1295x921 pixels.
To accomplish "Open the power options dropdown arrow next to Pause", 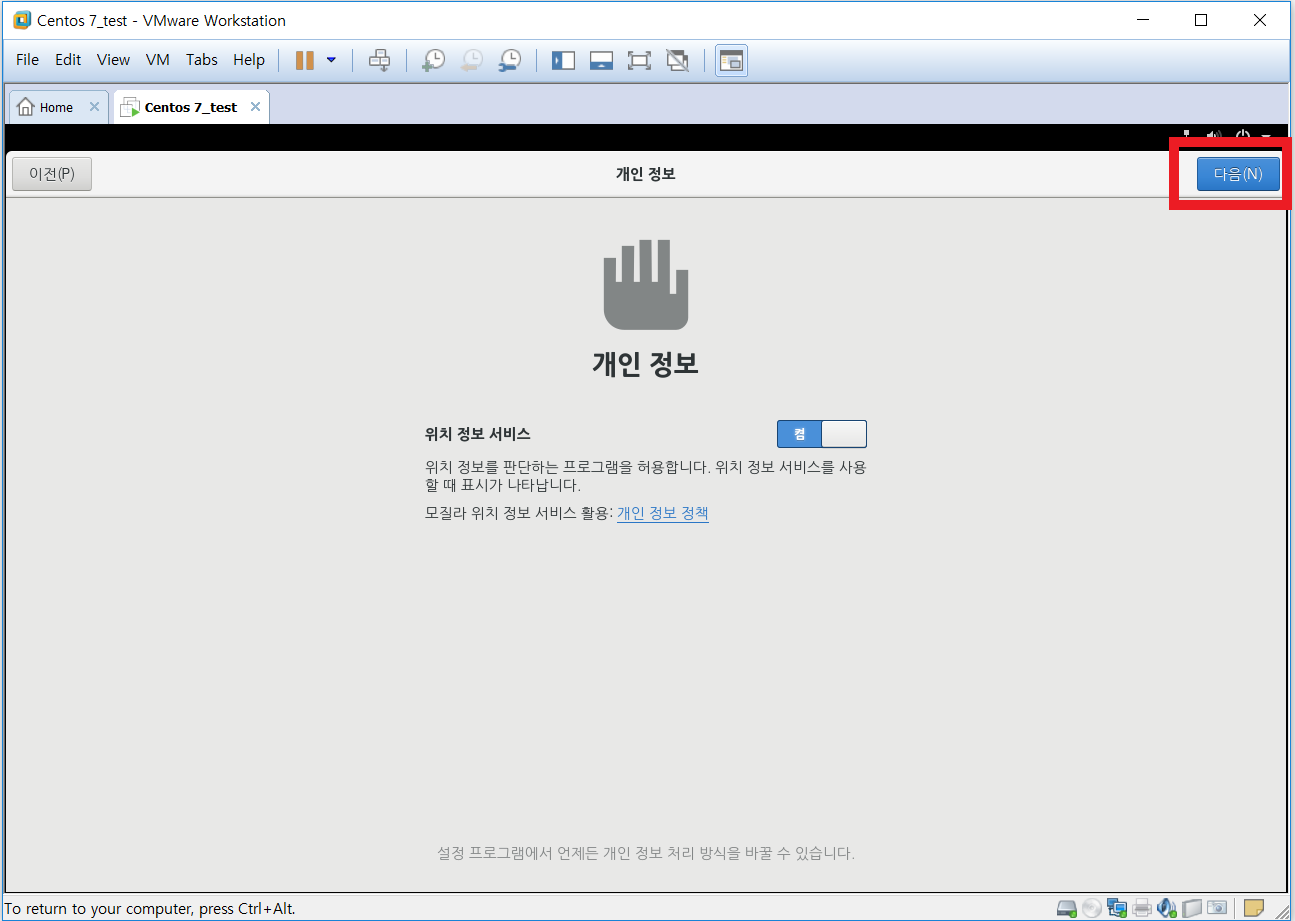I will 331,60.
